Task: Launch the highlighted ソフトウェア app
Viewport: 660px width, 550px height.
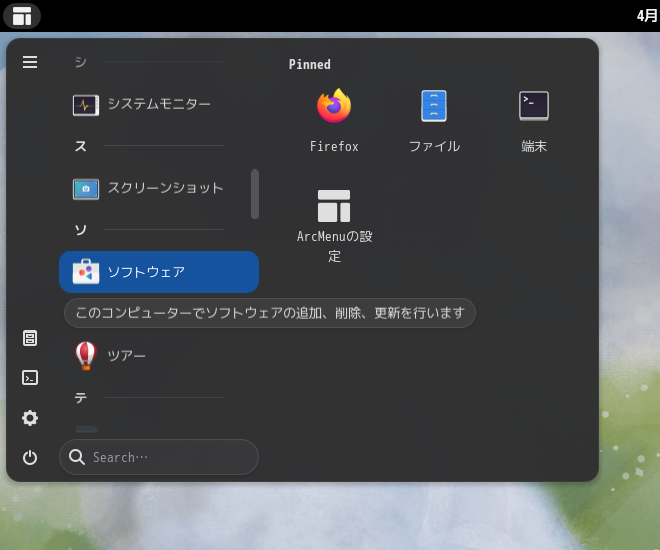Action: click(159, 272)
